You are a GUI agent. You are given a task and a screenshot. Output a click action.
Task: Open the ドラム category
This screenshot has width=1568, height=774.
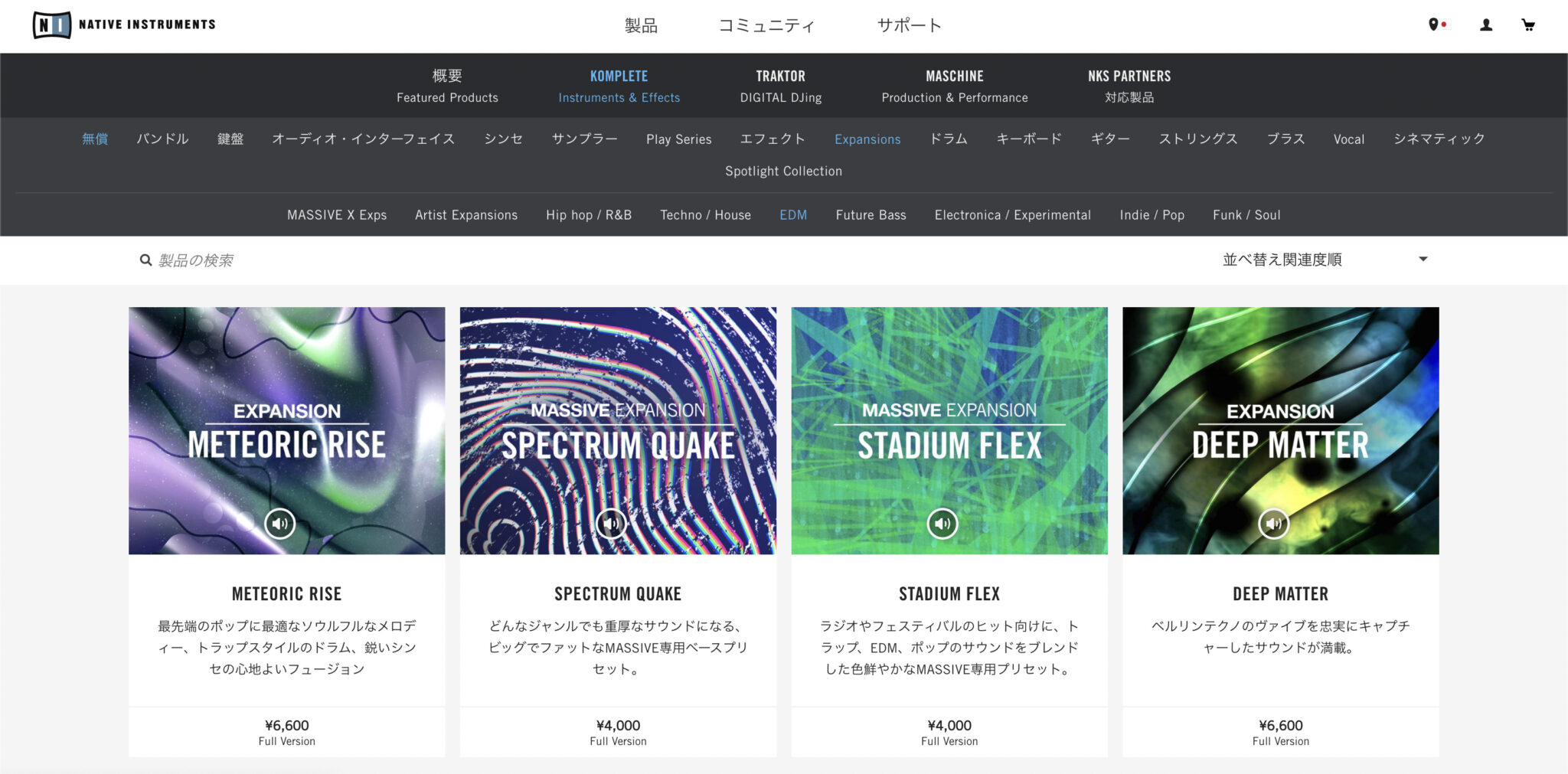(949, 139)
